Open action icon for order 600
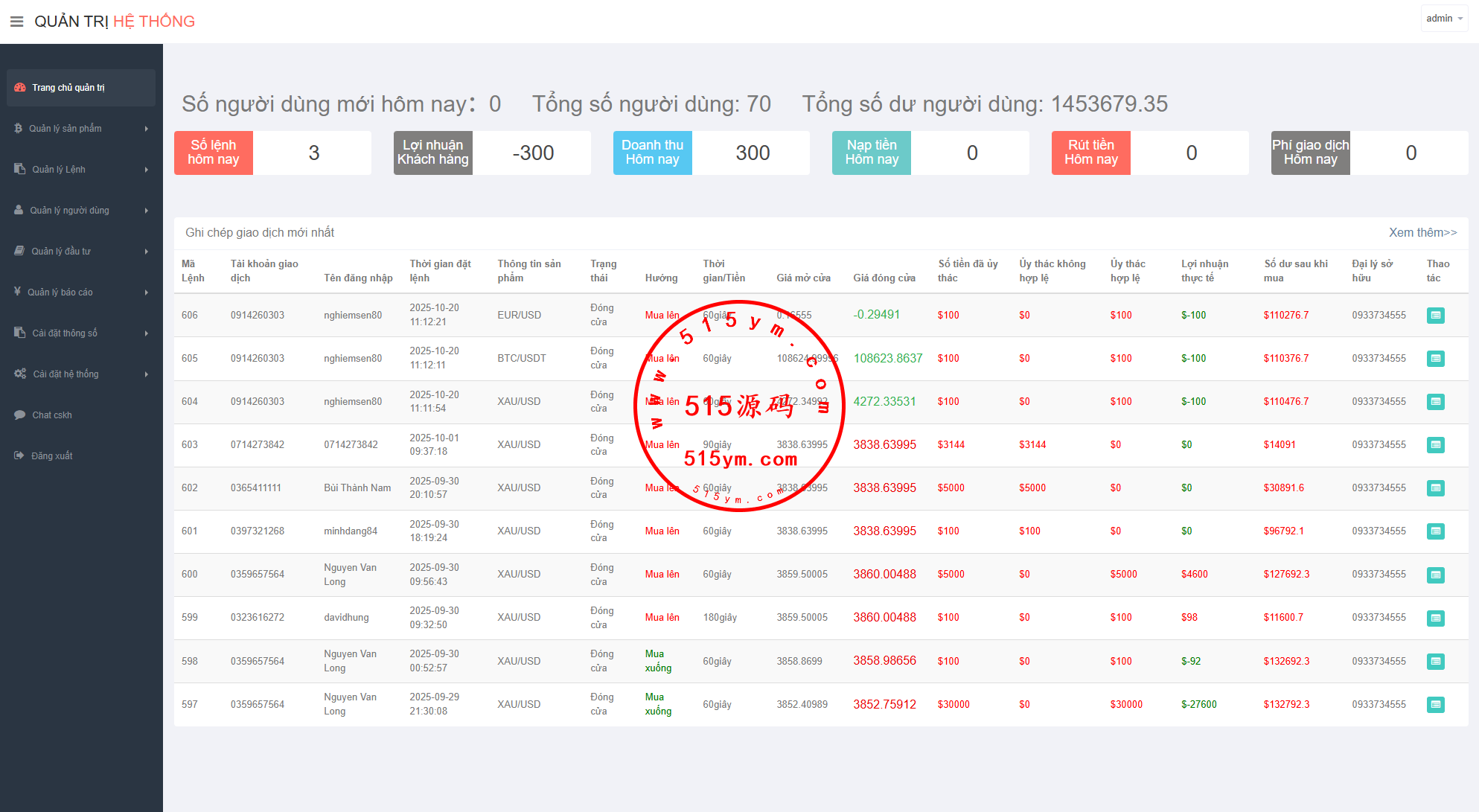 tap(1435, 575)
